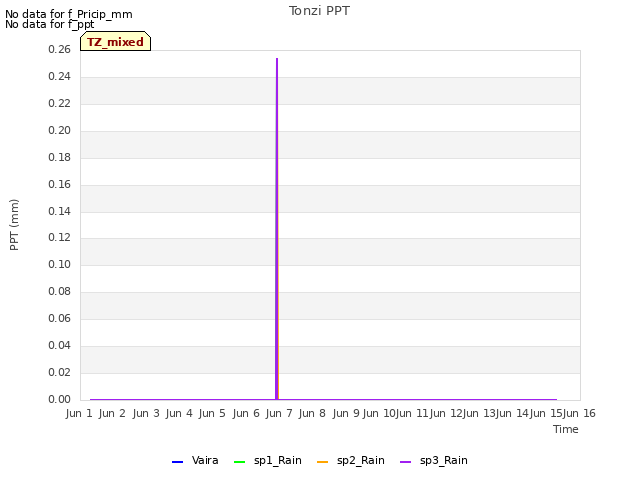Click the 0.16 y-axis tick label
Screen dimensions: 640x480
tap(60, 184)
